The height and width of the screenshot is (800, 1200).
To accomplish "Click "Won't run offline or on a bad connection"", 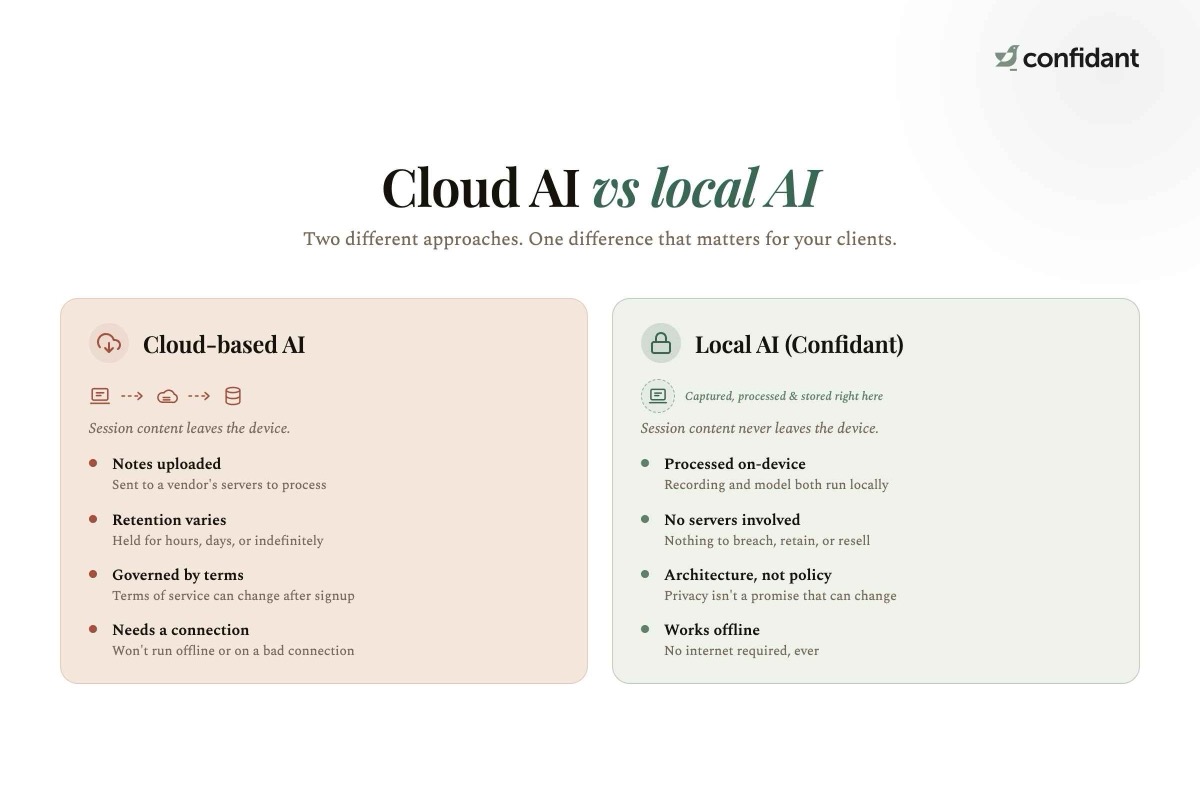I will point(233,651).
